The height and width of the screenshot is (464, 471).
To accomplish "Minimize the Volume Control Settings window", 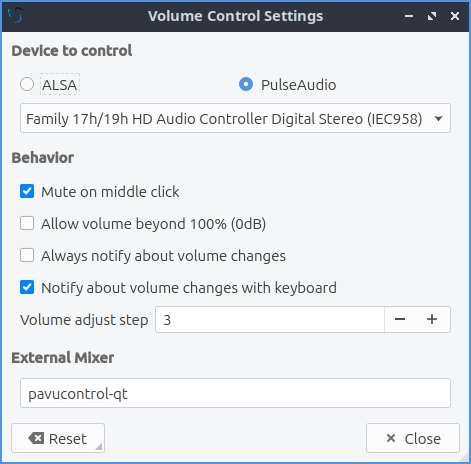I will [x=409, y=16].
